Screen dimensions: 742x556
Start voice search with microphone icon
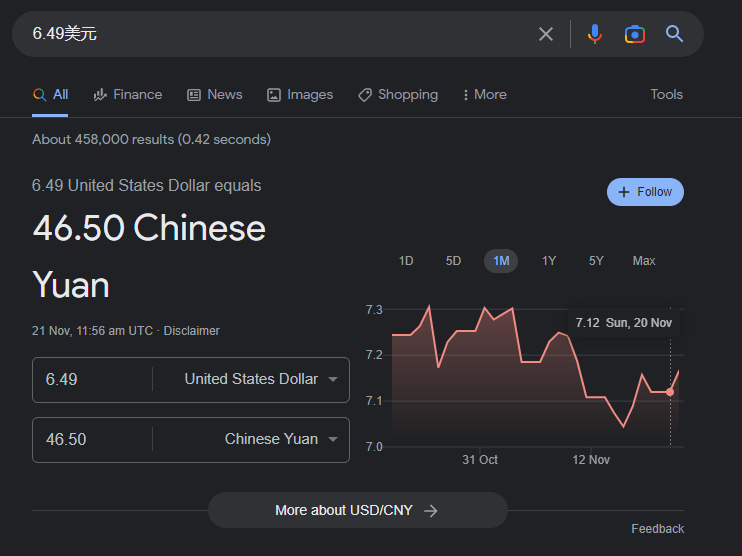pos(595,34)
